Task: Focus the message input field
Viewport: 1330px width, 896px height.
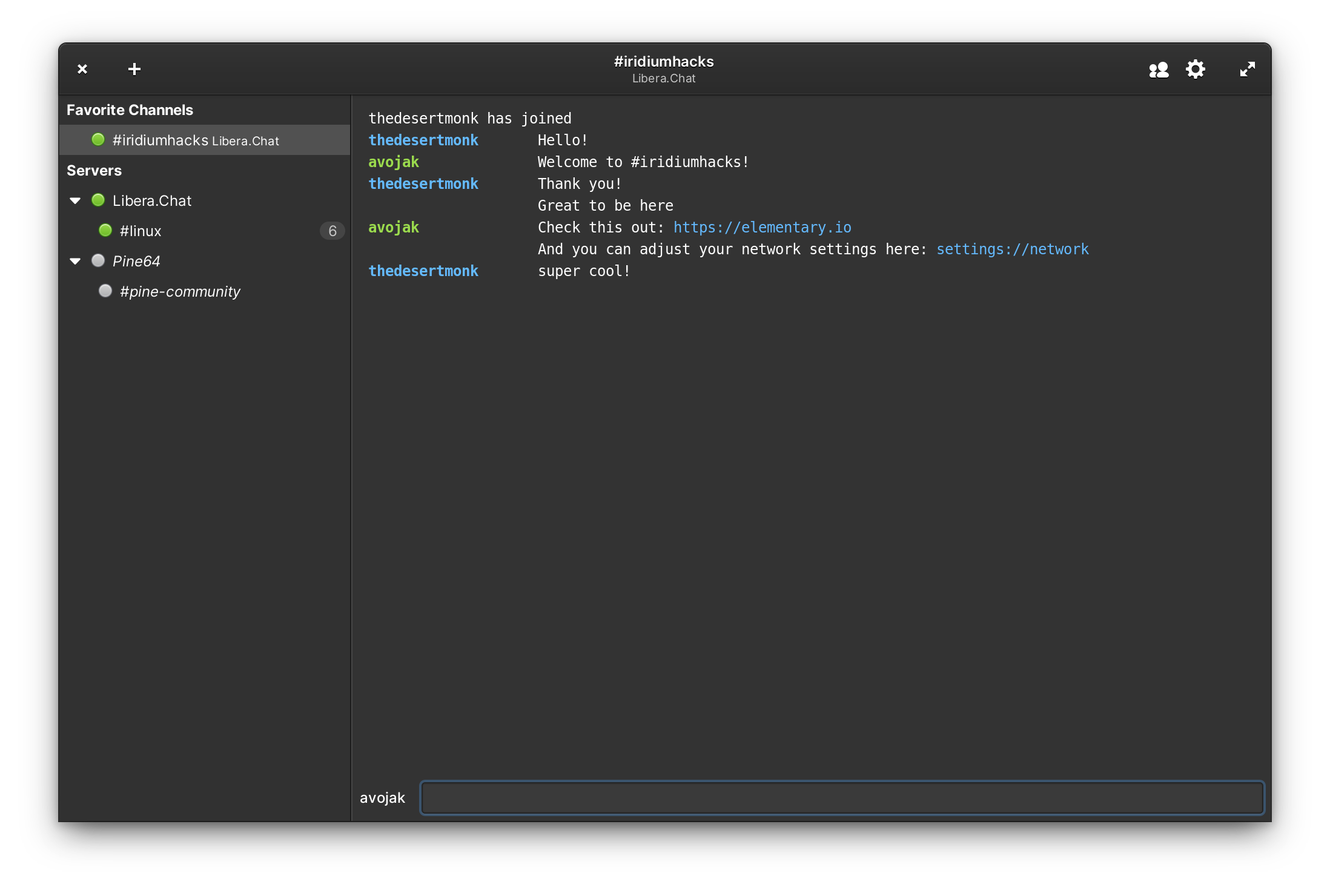Action: tap(842, 797)
